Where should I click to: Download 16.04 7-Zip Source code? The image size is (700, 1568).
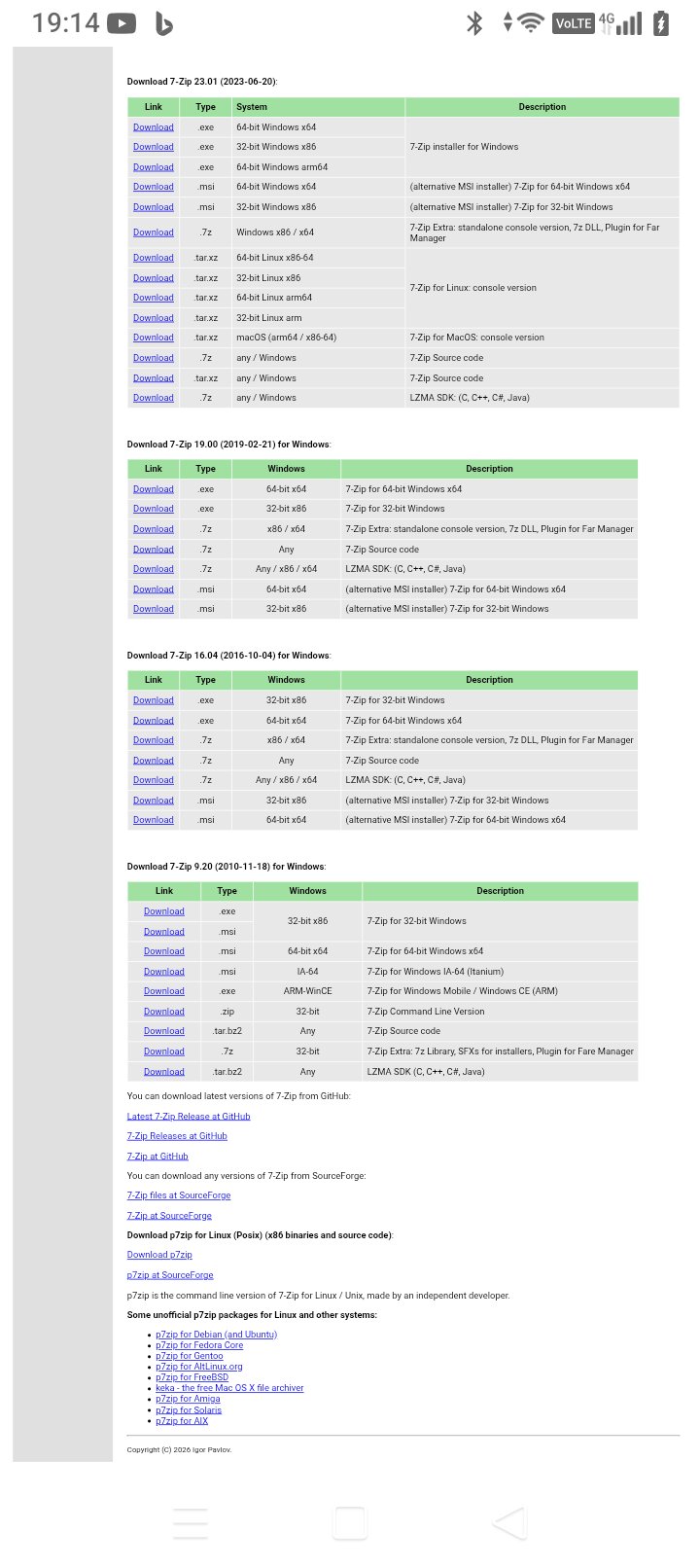[x=154, y=761]
